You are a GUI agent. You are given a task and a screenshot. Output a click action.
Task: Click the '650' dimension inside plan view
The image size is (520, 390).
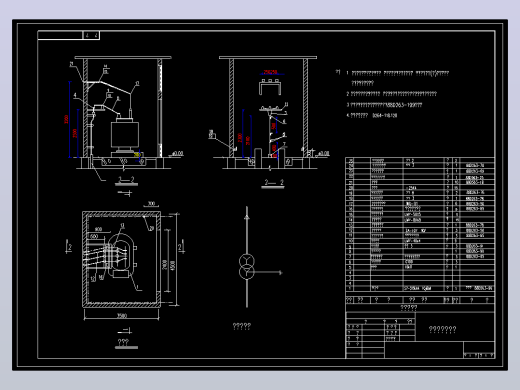(94, 236)
